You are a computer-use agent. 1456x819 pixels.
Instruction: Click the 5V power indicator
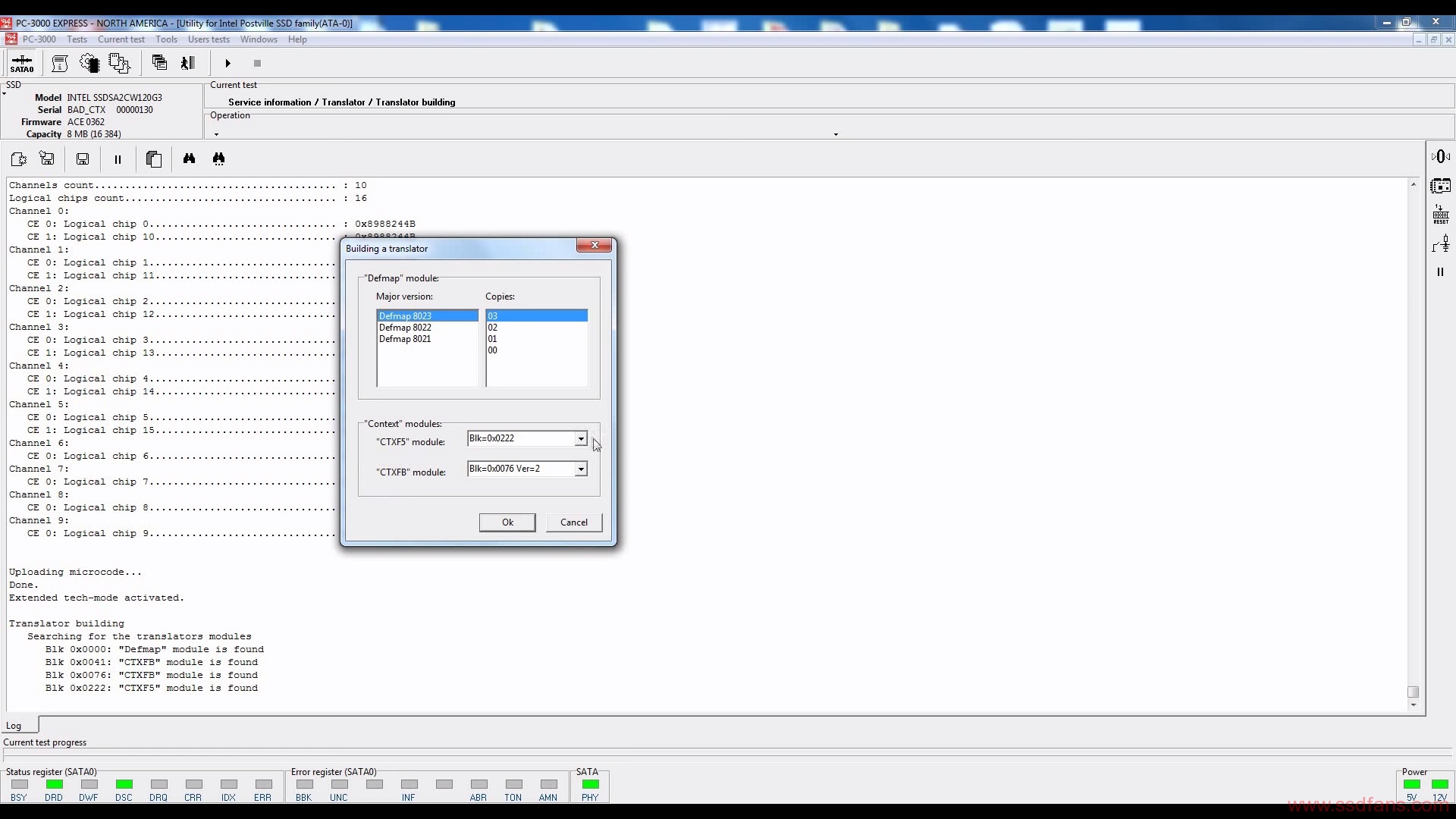(1411, 784)
